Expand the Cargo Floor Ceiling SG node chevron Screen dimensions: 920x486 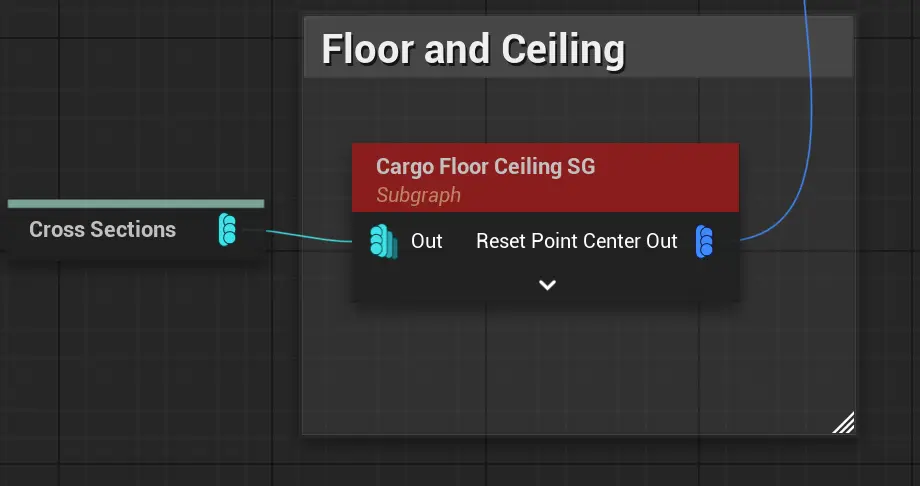point(547,285)
